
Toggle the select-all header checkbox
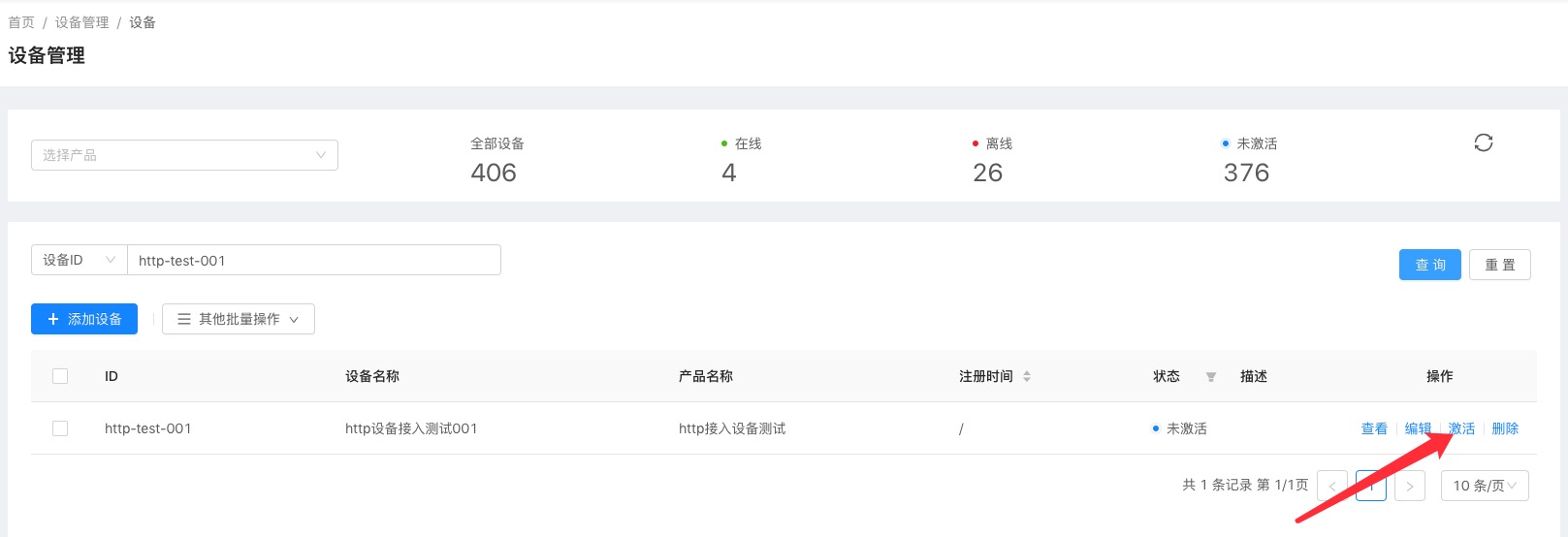point(60,376)
